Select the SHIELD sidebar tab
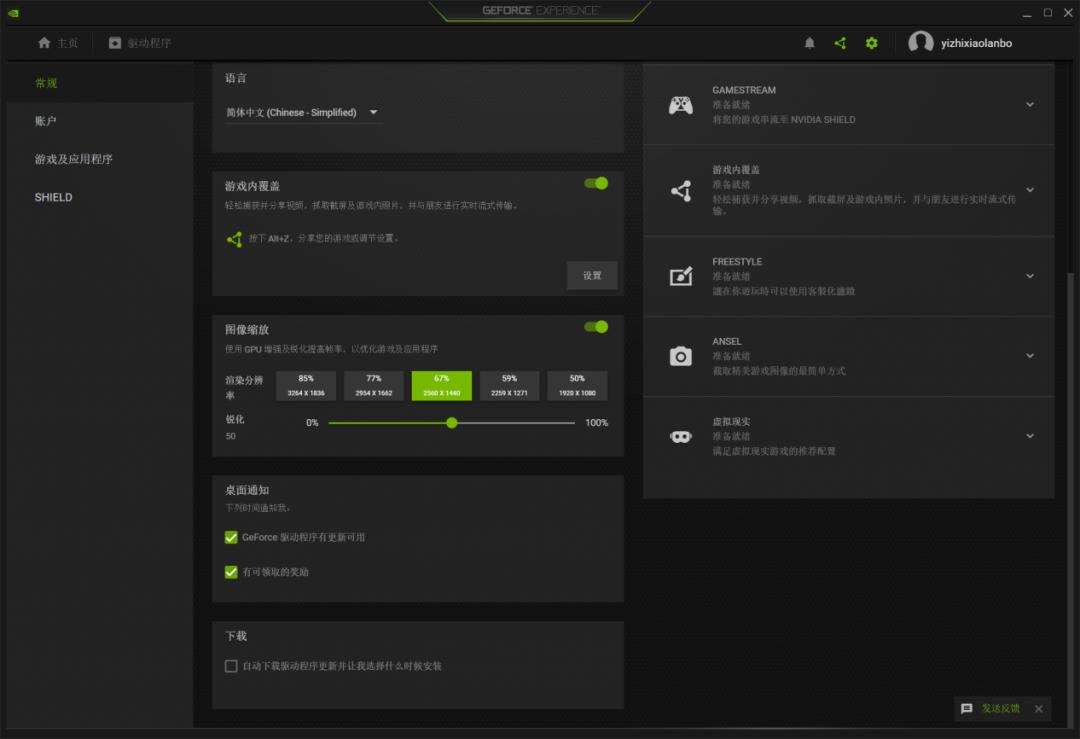 click(x=100, y=197)
